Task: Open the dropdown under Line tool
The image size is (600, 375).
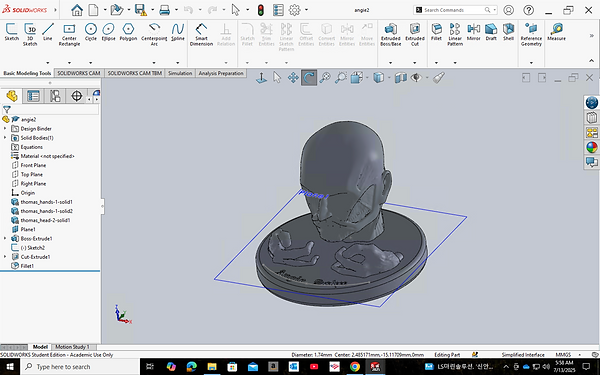Action: [x=48, y=63]
